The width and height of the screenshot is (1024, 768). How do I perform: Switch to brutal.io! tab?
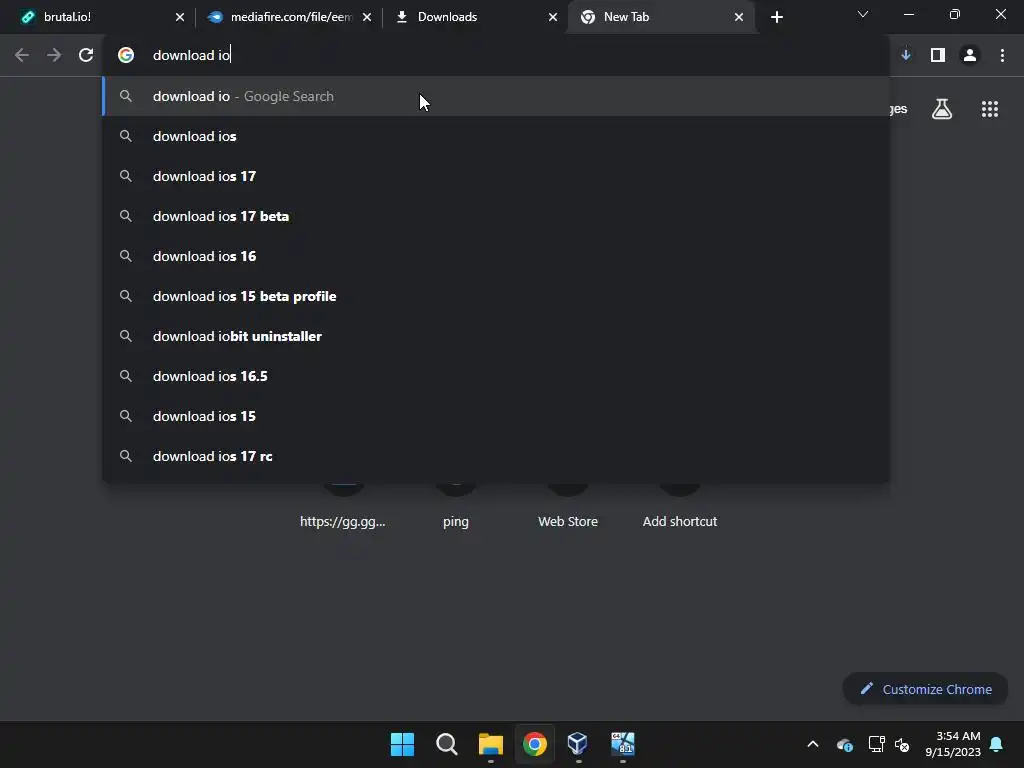point(98,17)
